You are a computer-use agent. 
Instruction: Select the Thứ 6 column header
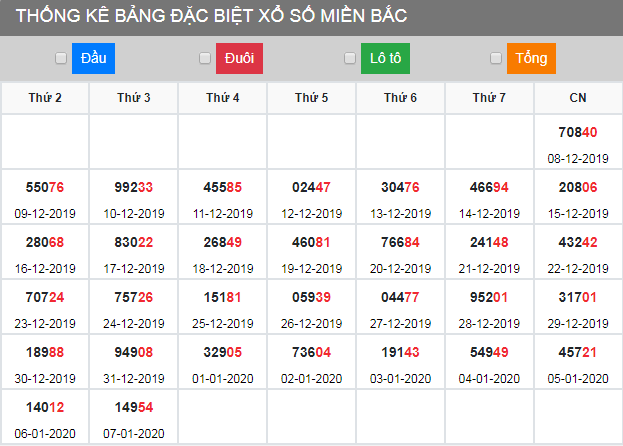pyautogui.click(x=400, y=98)
